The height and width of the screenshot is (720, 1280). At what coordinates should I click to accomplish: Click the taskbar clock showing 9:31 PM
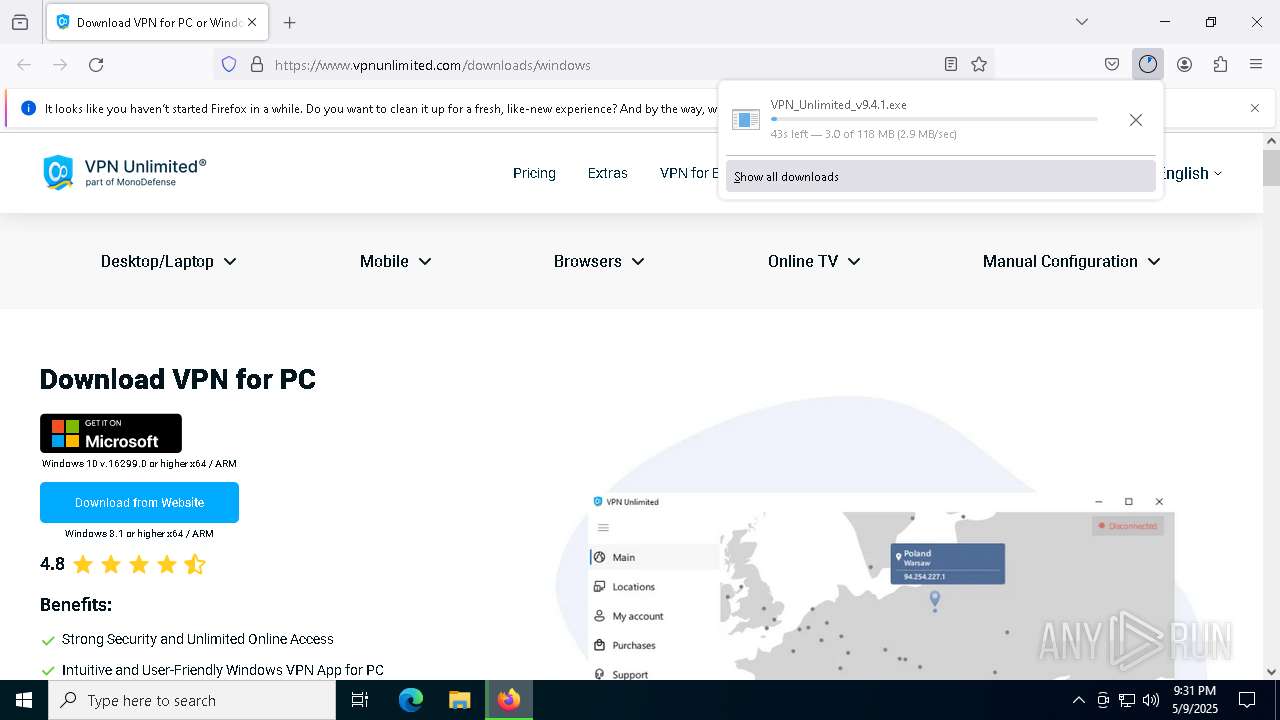[x=1195, y=700]
